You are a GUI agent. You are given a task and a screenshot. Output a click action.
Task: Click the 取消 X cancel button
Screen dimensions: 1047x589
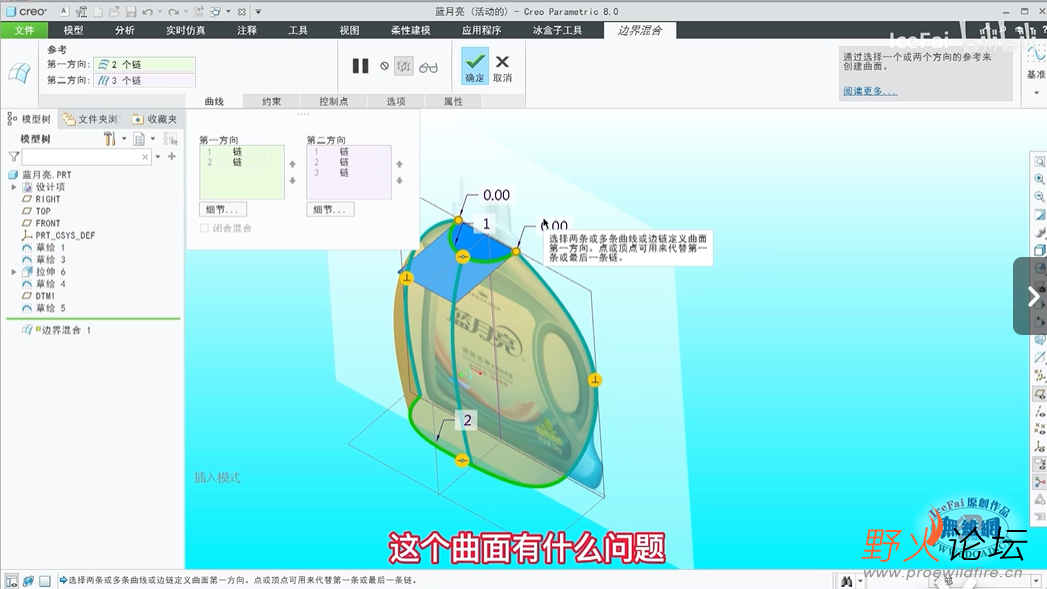502,67
